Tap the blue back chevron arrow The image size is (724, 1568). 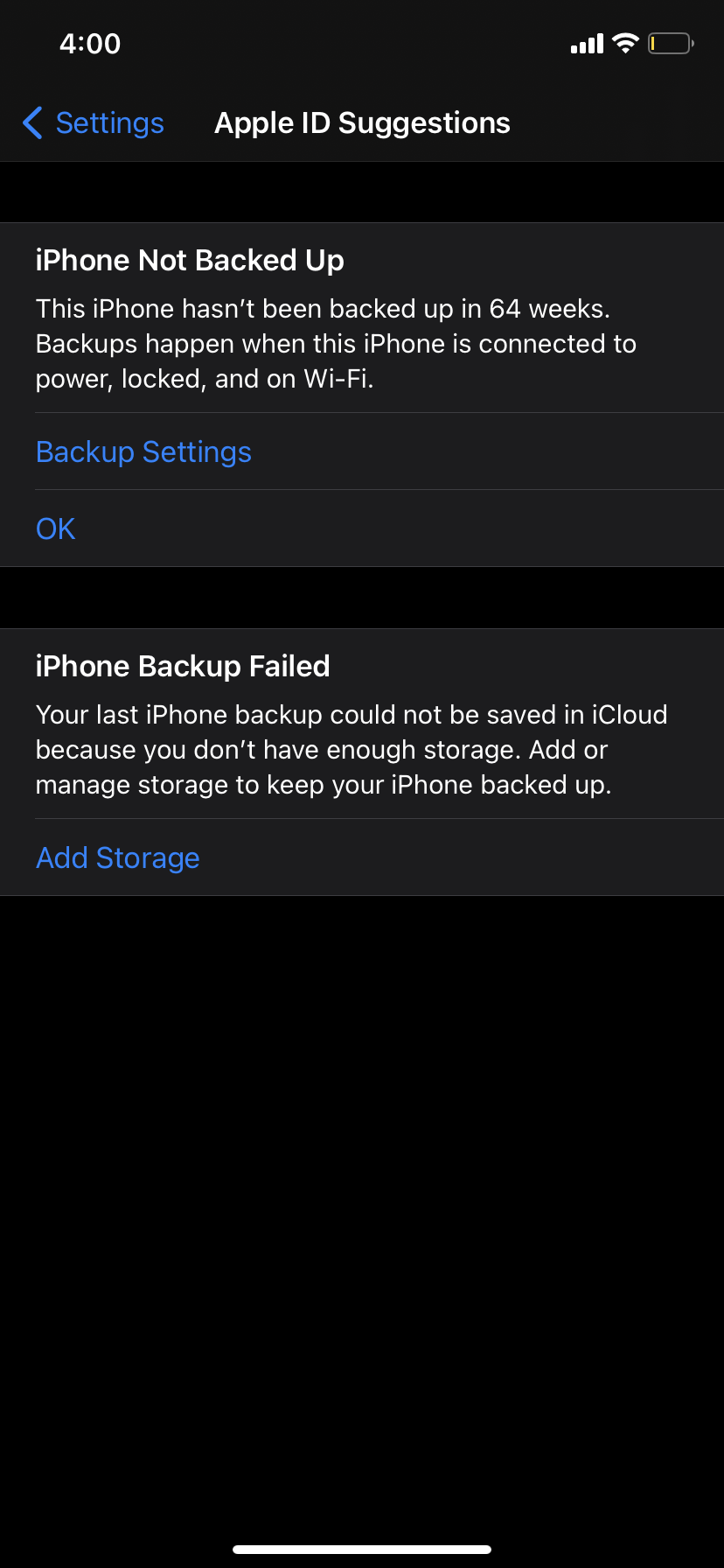32,123
